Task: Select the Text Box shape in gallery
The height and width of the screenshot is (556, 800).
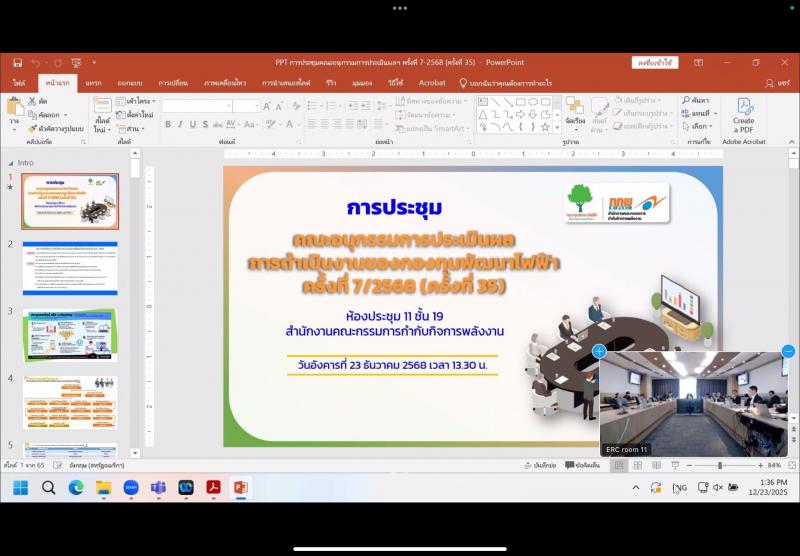Action: pyautogui.click(x=483, y=102)
